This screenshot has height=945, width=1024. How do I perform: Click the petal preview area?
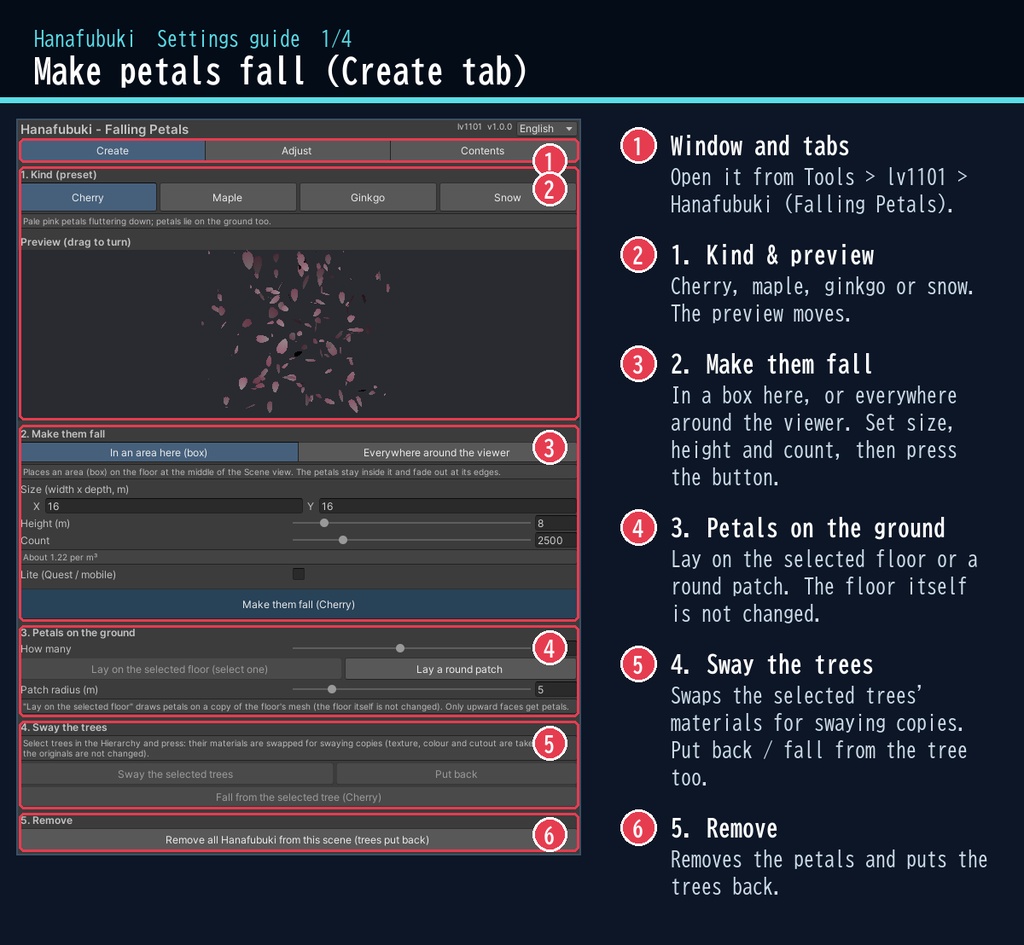(299, 333)
